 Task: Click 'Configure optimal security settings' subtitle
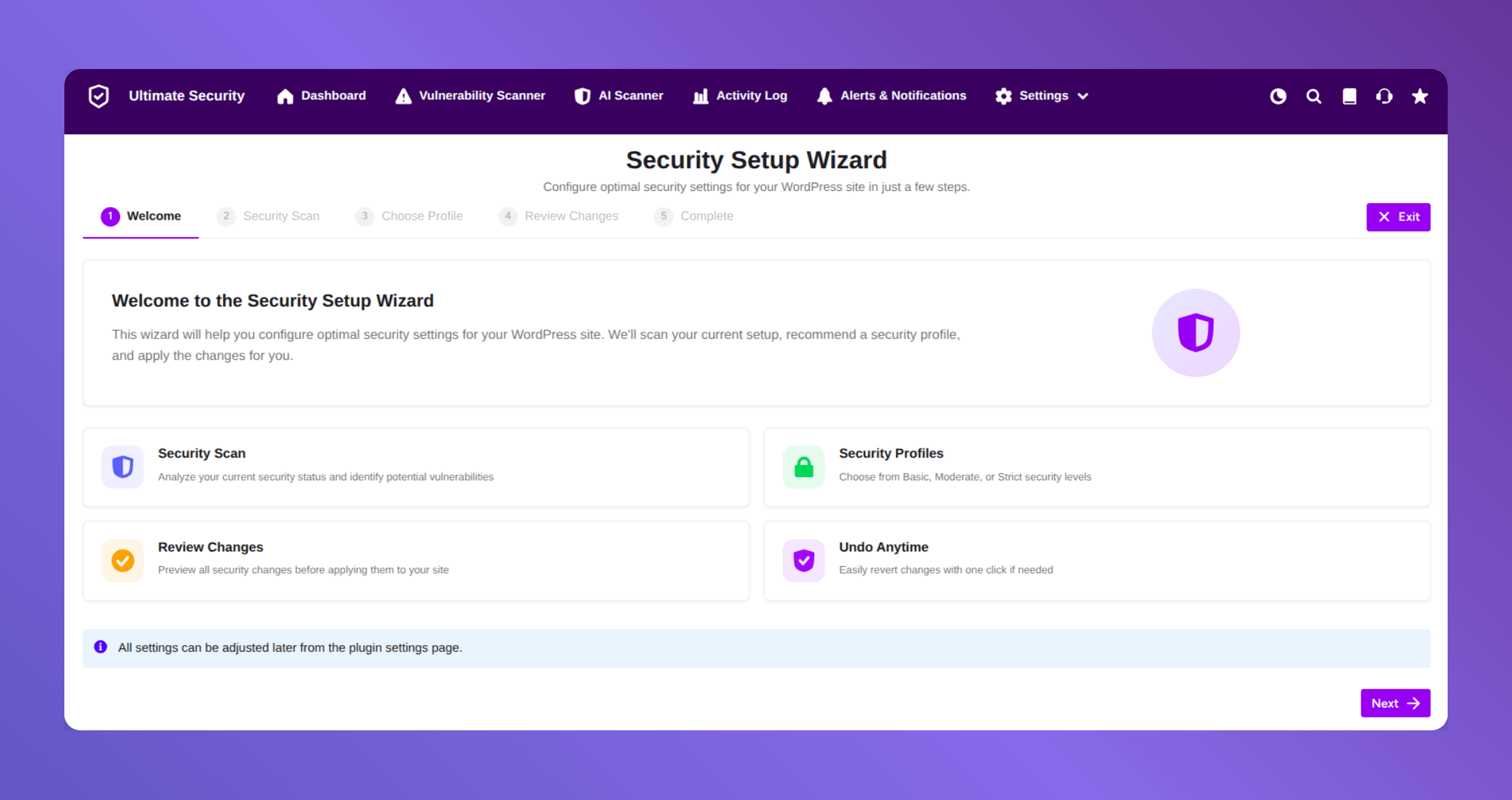coord(756,187)
